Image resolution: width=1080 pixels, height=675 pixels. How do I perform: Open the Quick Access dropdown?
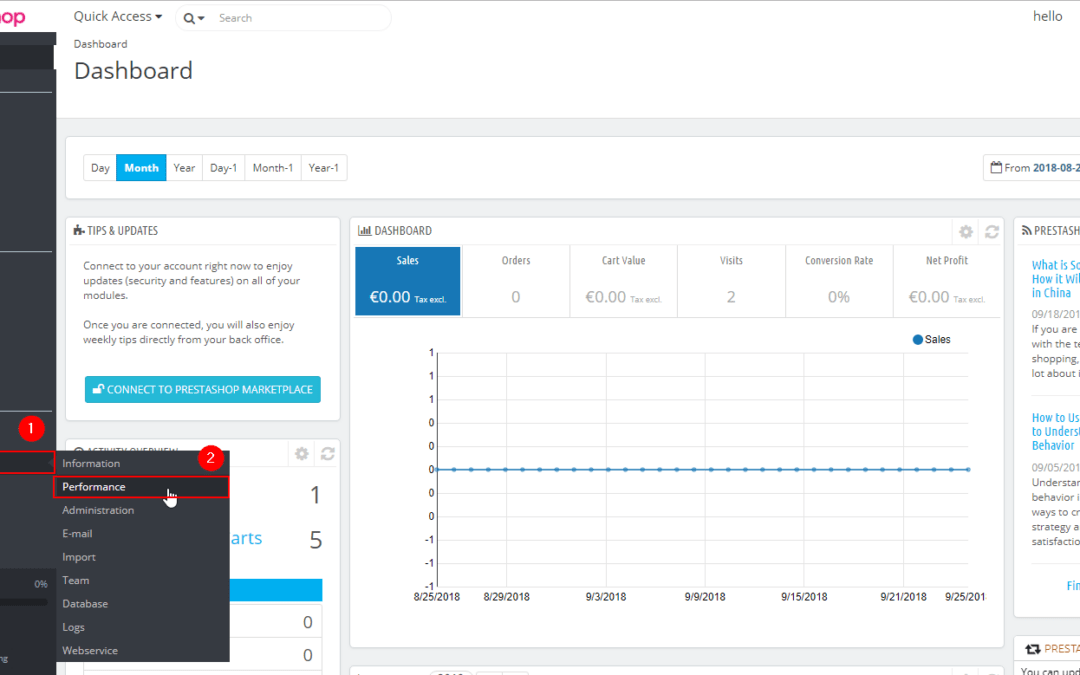point(118,17)
